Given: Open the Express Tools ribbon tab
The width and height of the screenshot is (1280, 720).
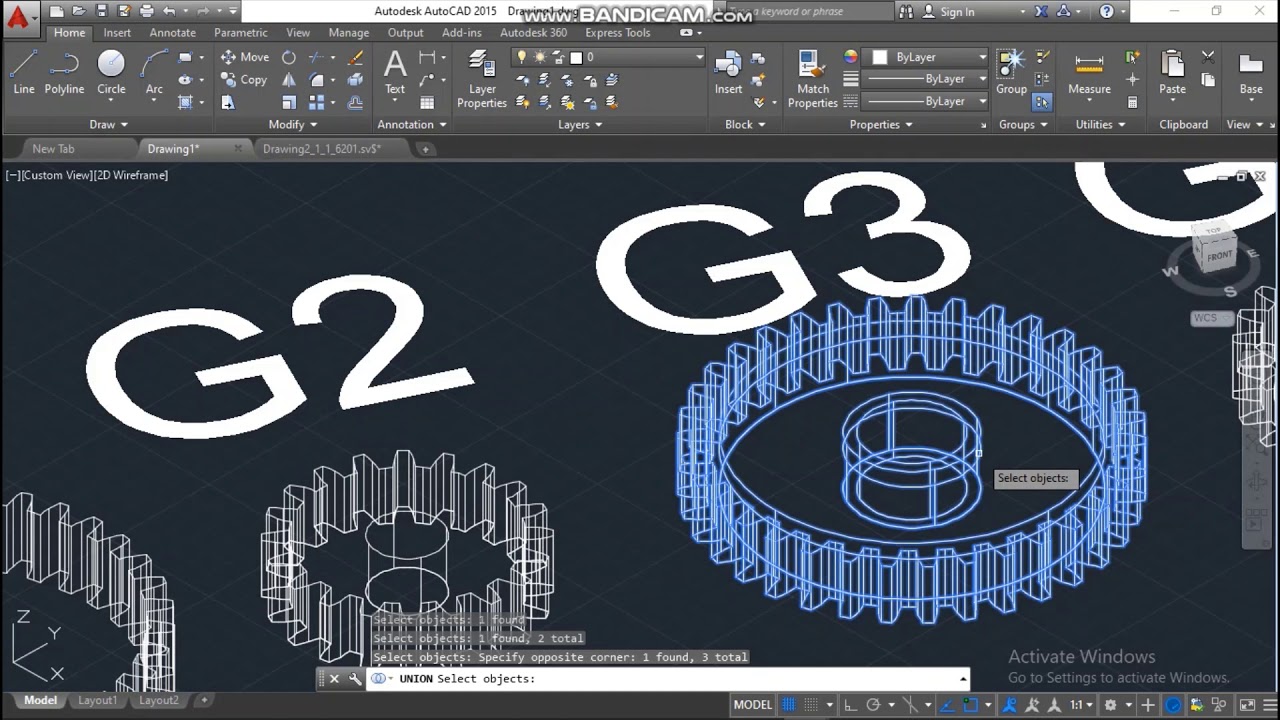Looking at the screenshot, I should (618, 33).
